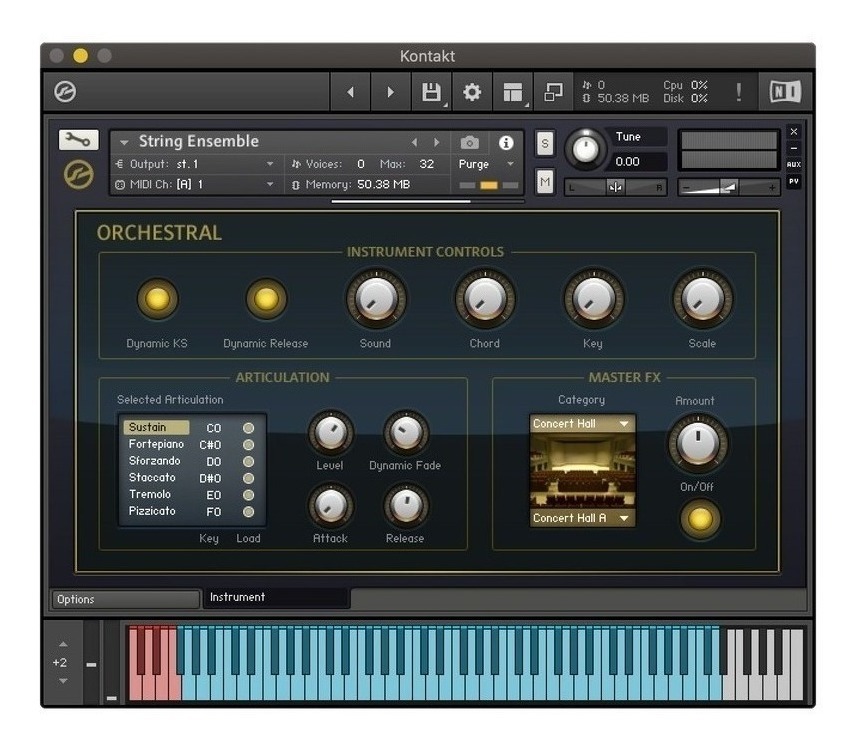862x749 pixels.
Task: Open the workspace layout icon
Action: click(x=513, y=92)
